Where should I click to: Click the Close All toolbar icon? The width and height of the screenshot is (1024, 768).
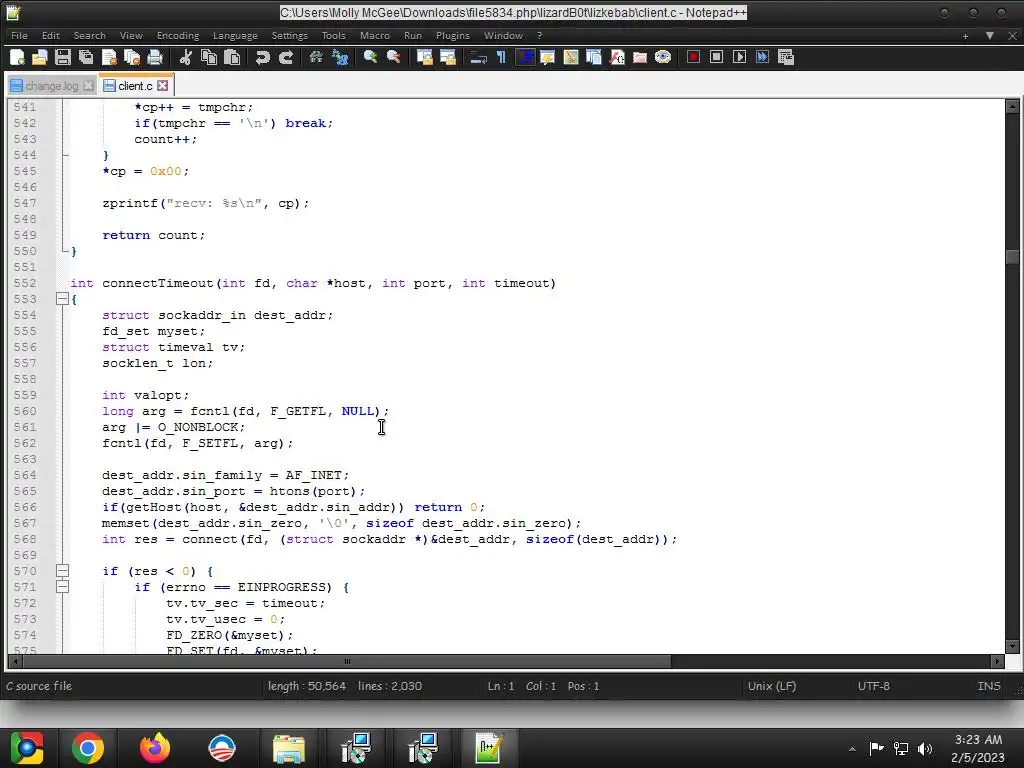(x=132, y=57)
